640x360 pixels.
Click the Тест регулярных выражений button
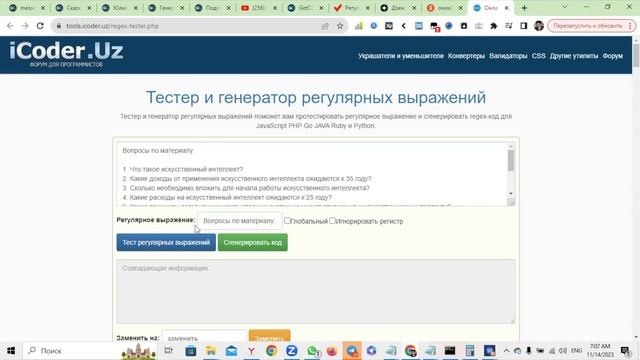coord(166,242)
